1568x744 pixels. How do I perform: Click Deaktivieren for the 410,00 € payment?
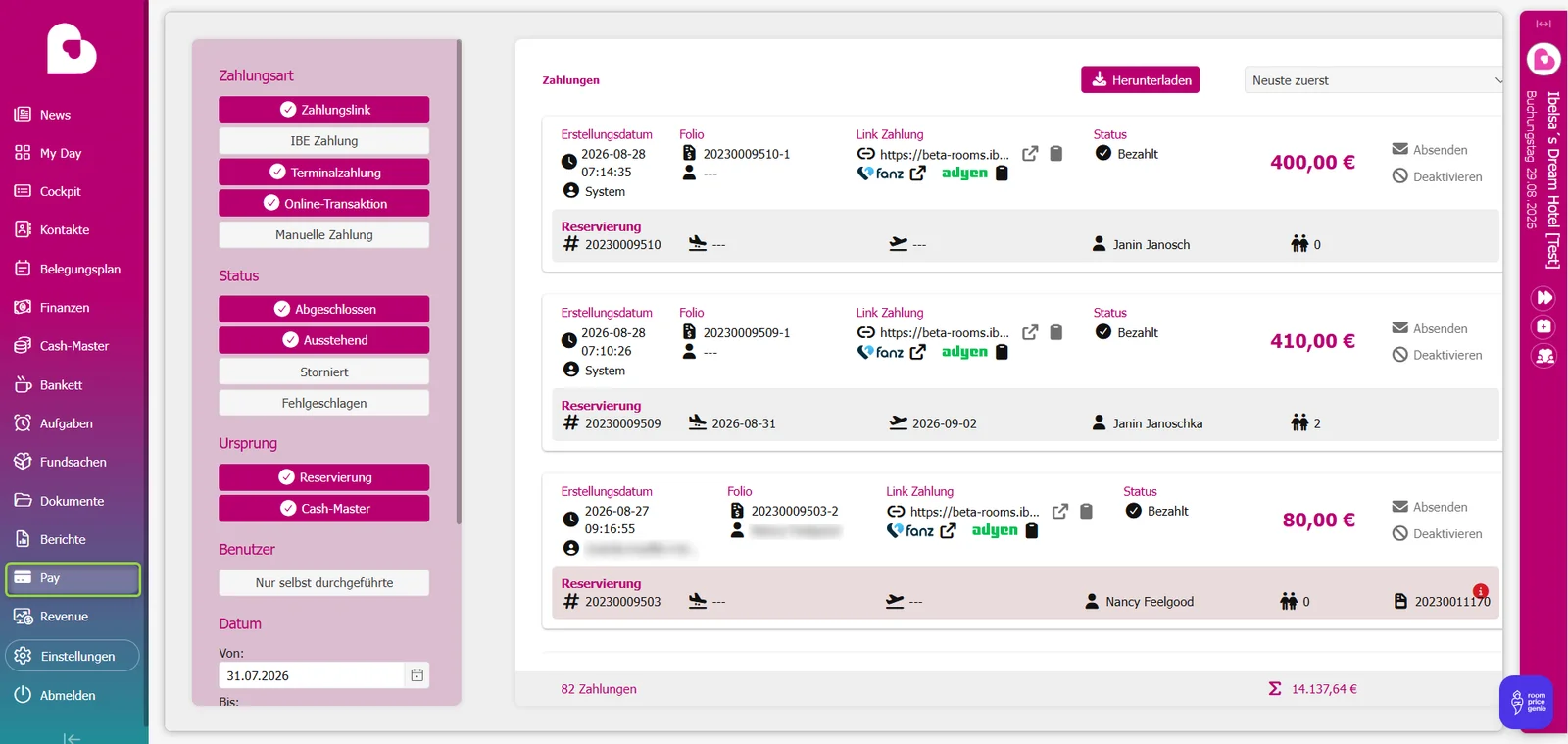click(x=1438, y=355)
